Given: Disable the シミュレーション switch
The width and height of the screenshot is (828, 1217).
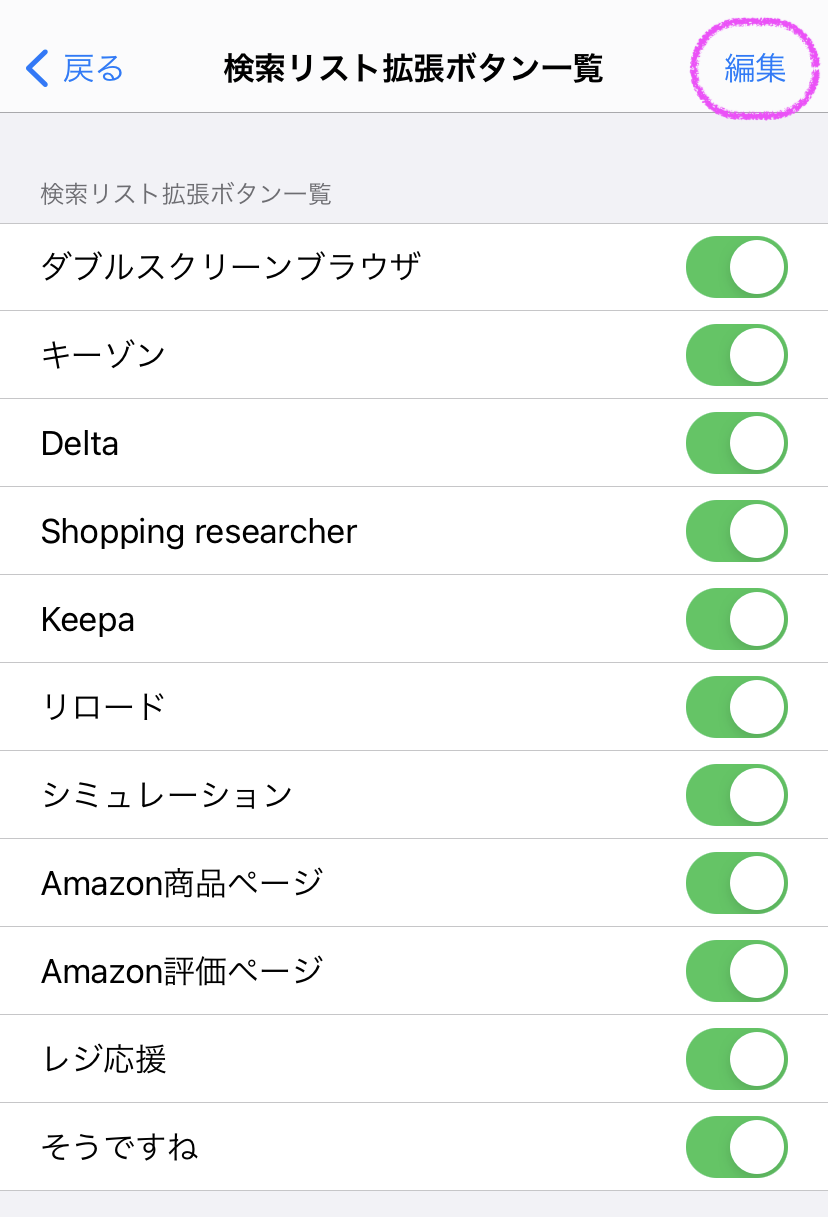Looking at the screenshot, I should [736, 795].
